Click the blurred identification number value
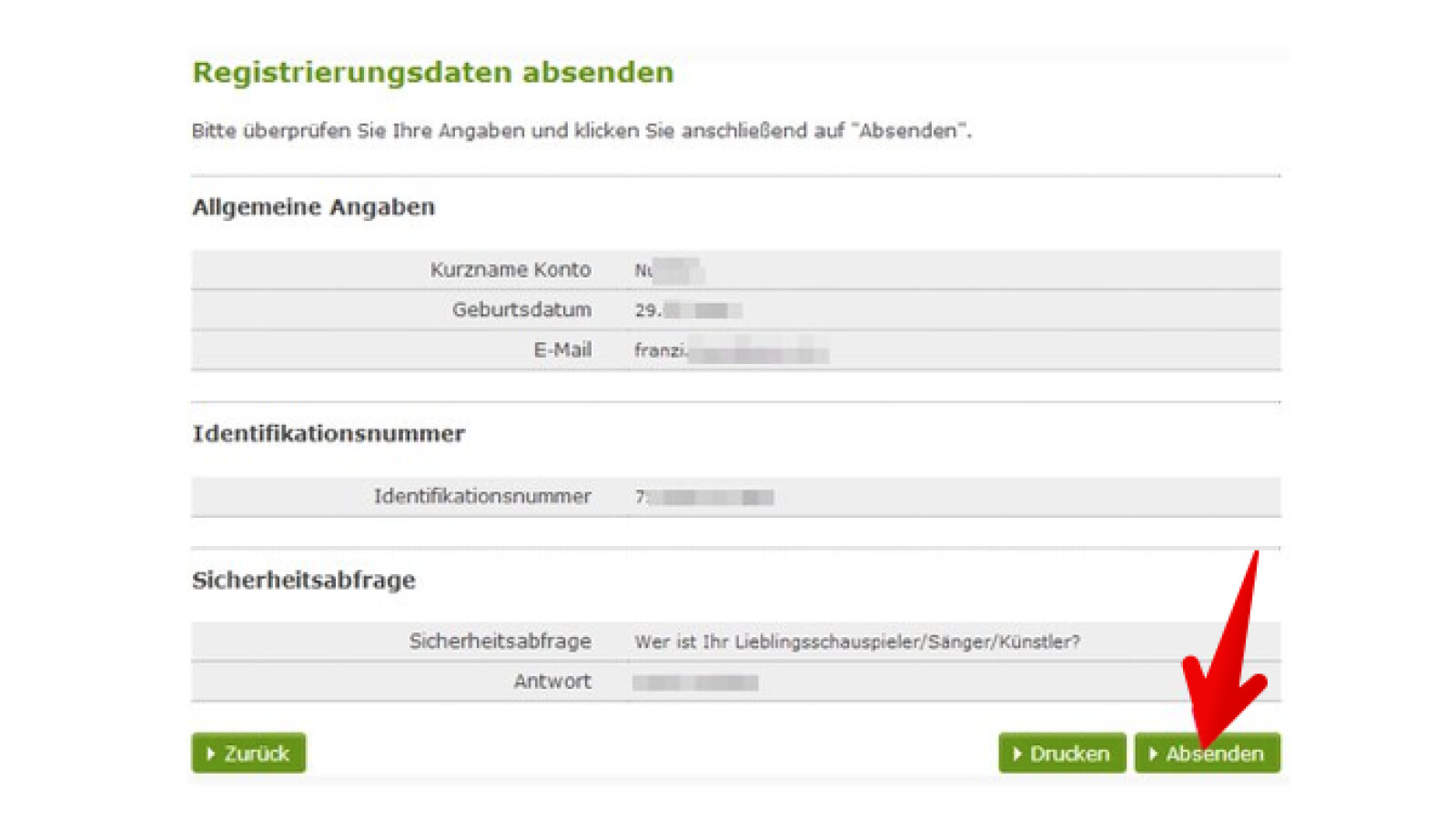Image resolution: width=1456 pixels, height=819 pixels. pyautogui.click(x=704, y=497)
